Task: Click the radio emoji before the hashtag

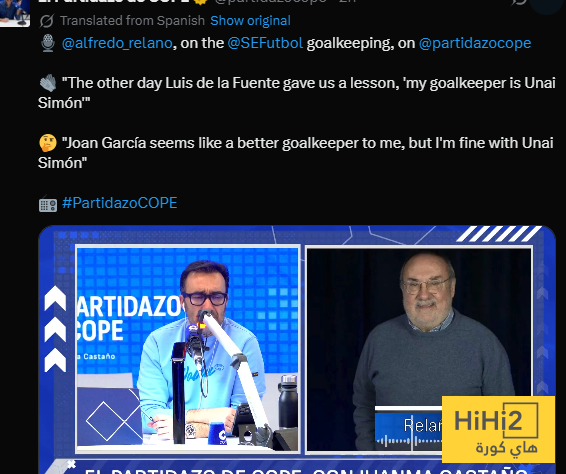Action: pos(48,204)
